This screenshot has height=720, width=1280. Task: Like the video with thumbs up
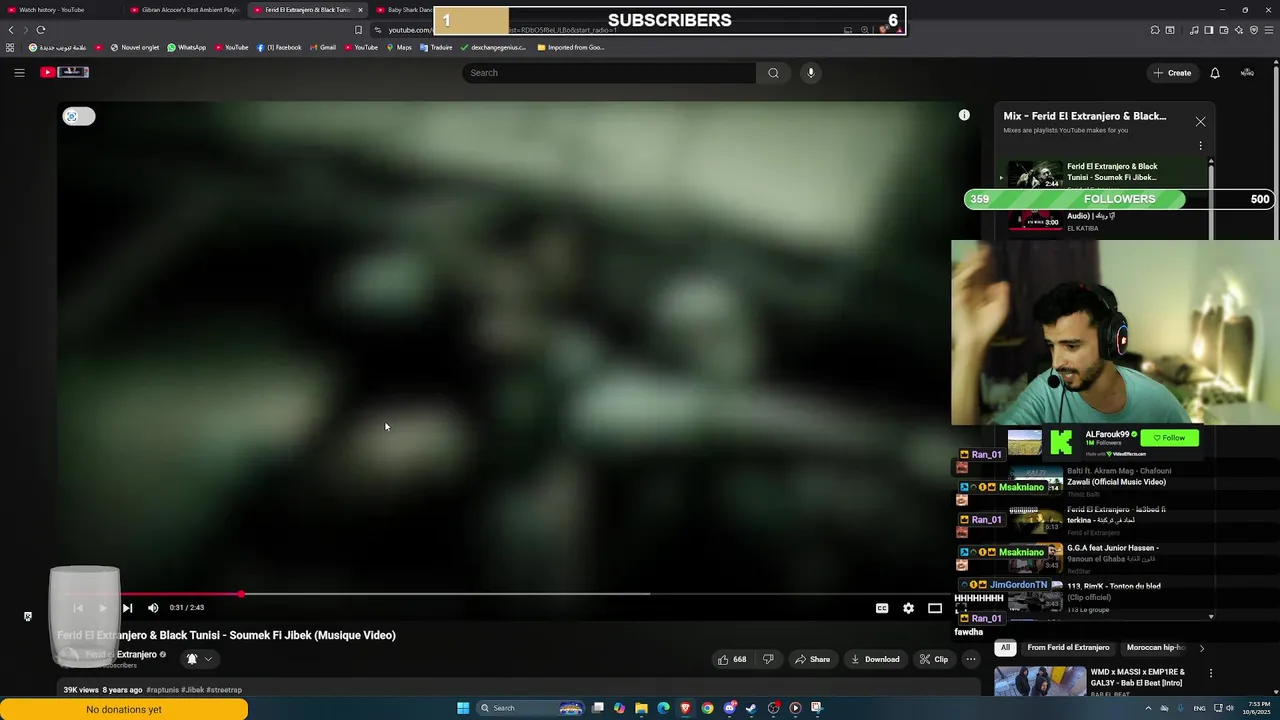(731, 659)
